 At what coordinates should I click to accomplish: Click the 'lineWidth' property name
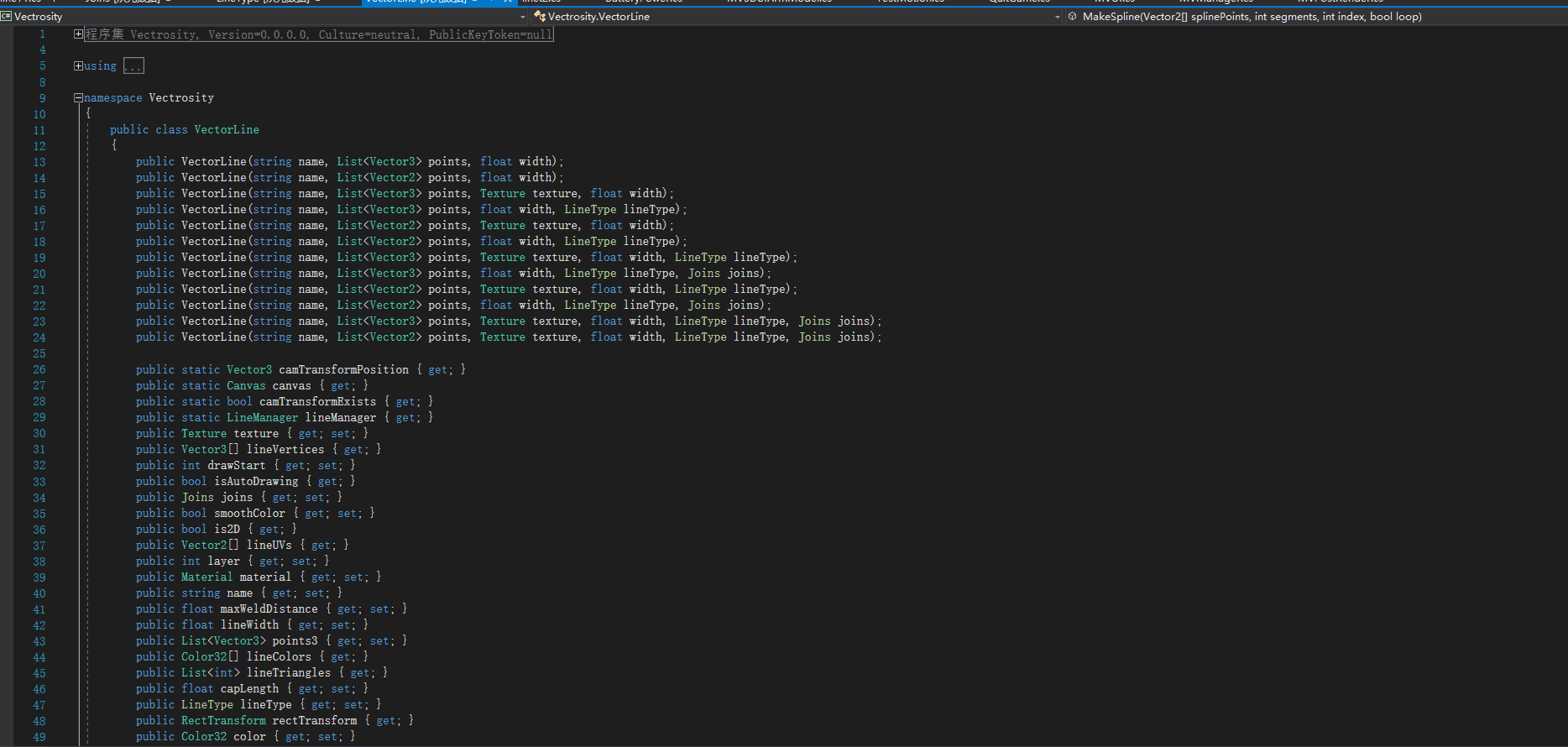[x=249, y=624]
